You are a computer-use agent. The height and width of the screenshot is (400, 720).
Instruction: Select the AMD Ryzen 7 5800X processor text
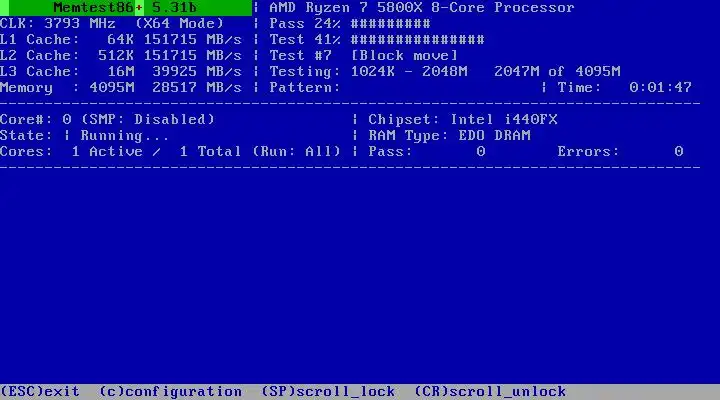422,8
